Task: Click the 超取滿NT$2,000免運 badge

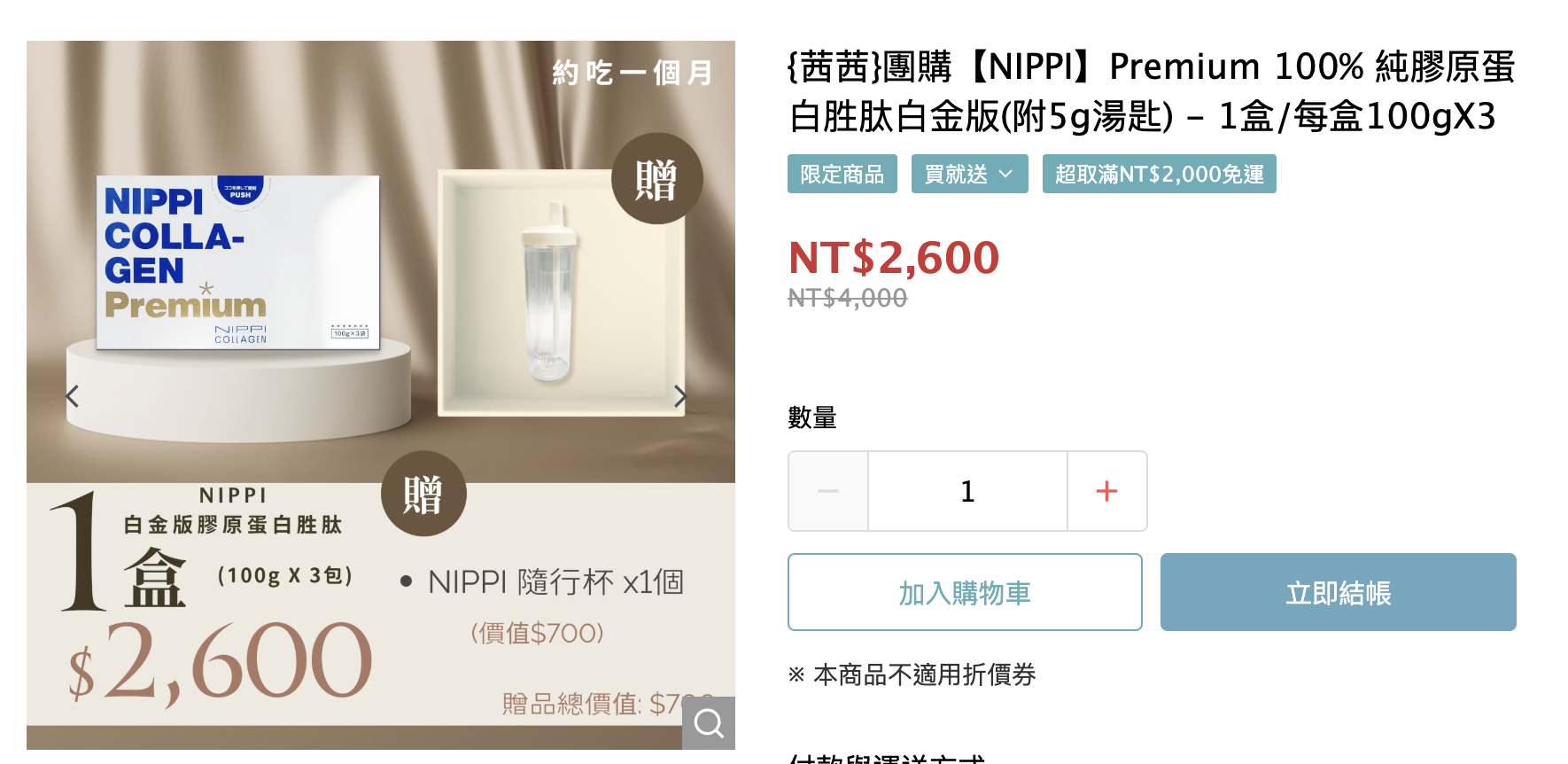Action: point(1159,174)
